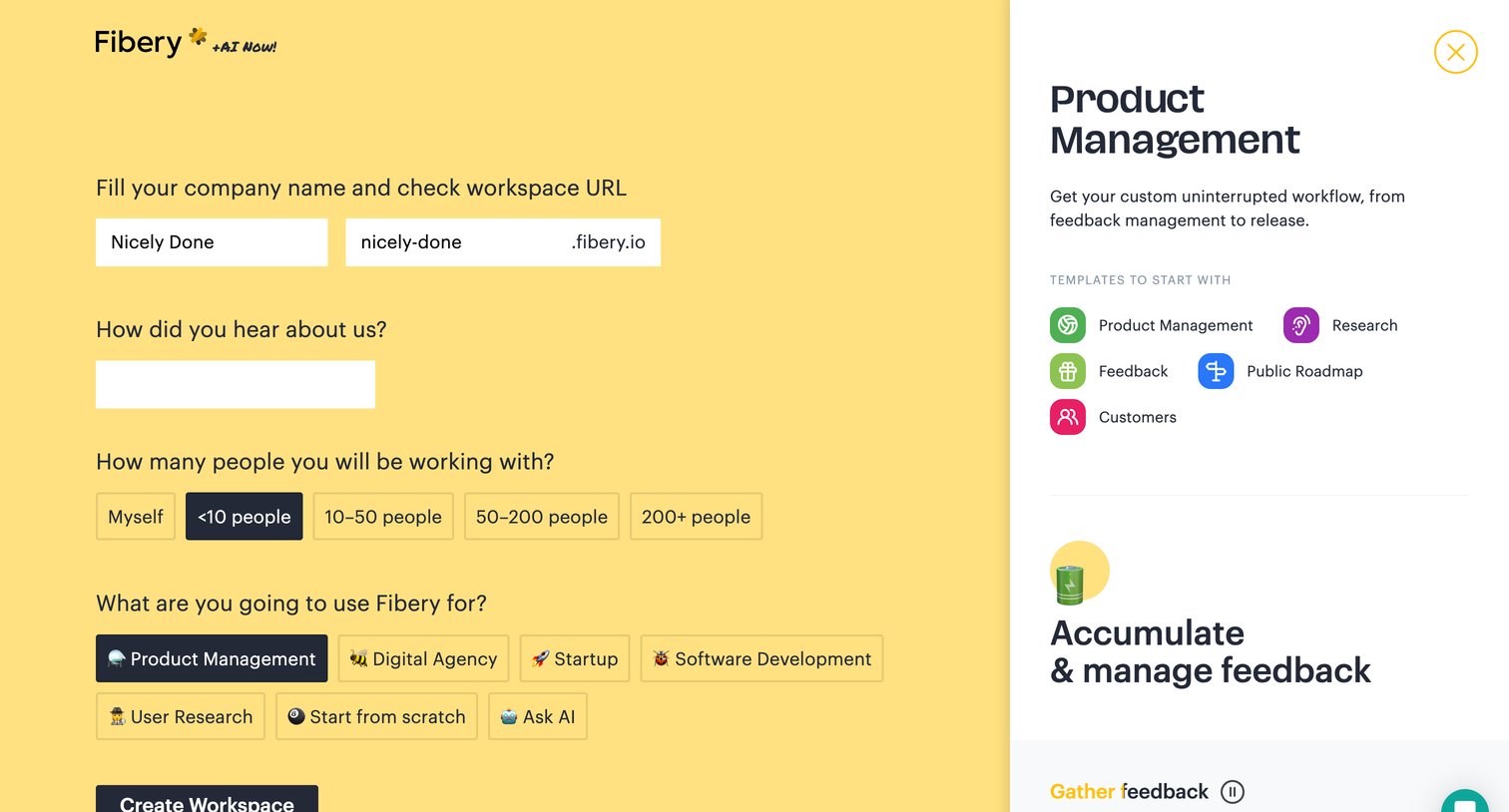
Task: Choose the Ask AI option
Action: tap(538, 716)
